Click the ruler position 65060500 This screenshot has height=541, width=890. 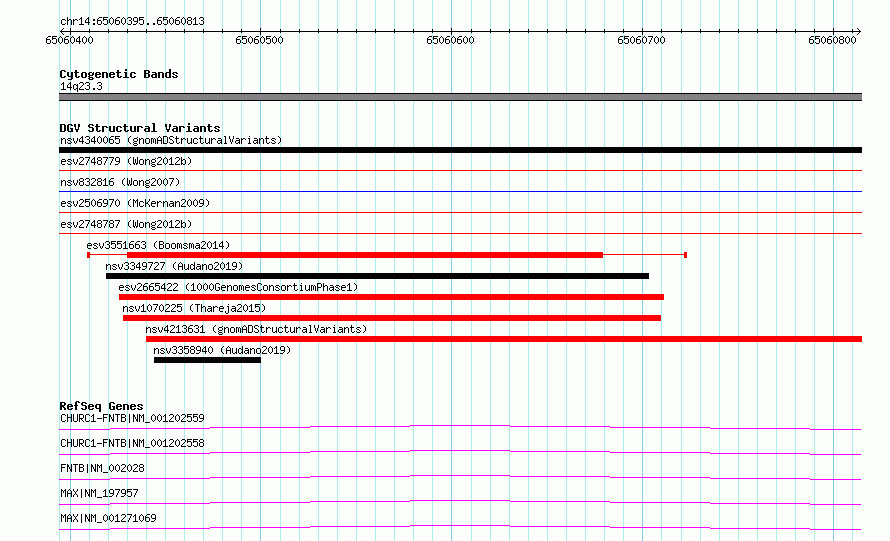(x=259, y=40)
